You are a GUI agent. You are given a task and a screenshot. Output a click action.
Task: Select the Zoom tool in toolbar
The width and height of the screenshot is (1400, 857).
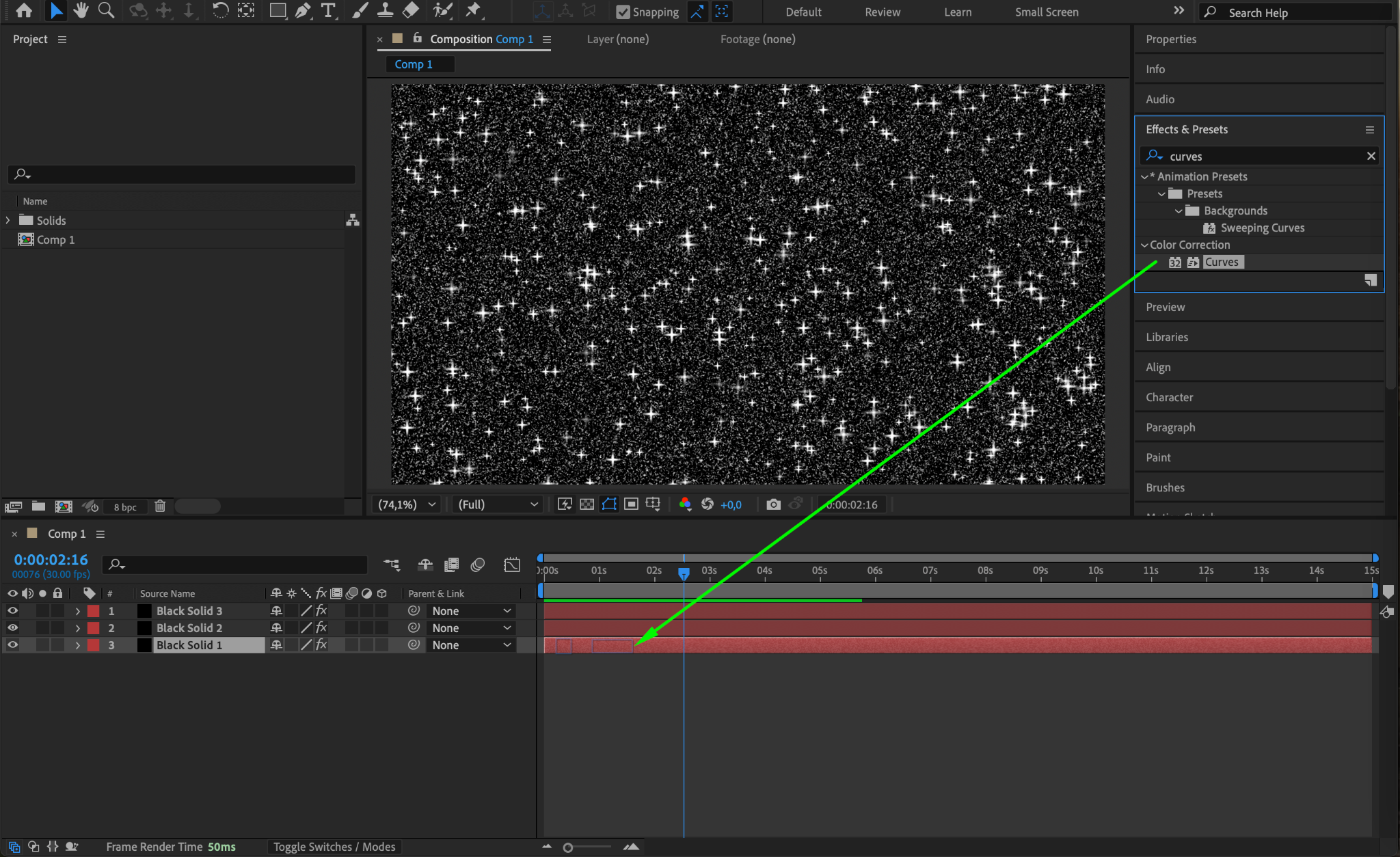[106, 10]
